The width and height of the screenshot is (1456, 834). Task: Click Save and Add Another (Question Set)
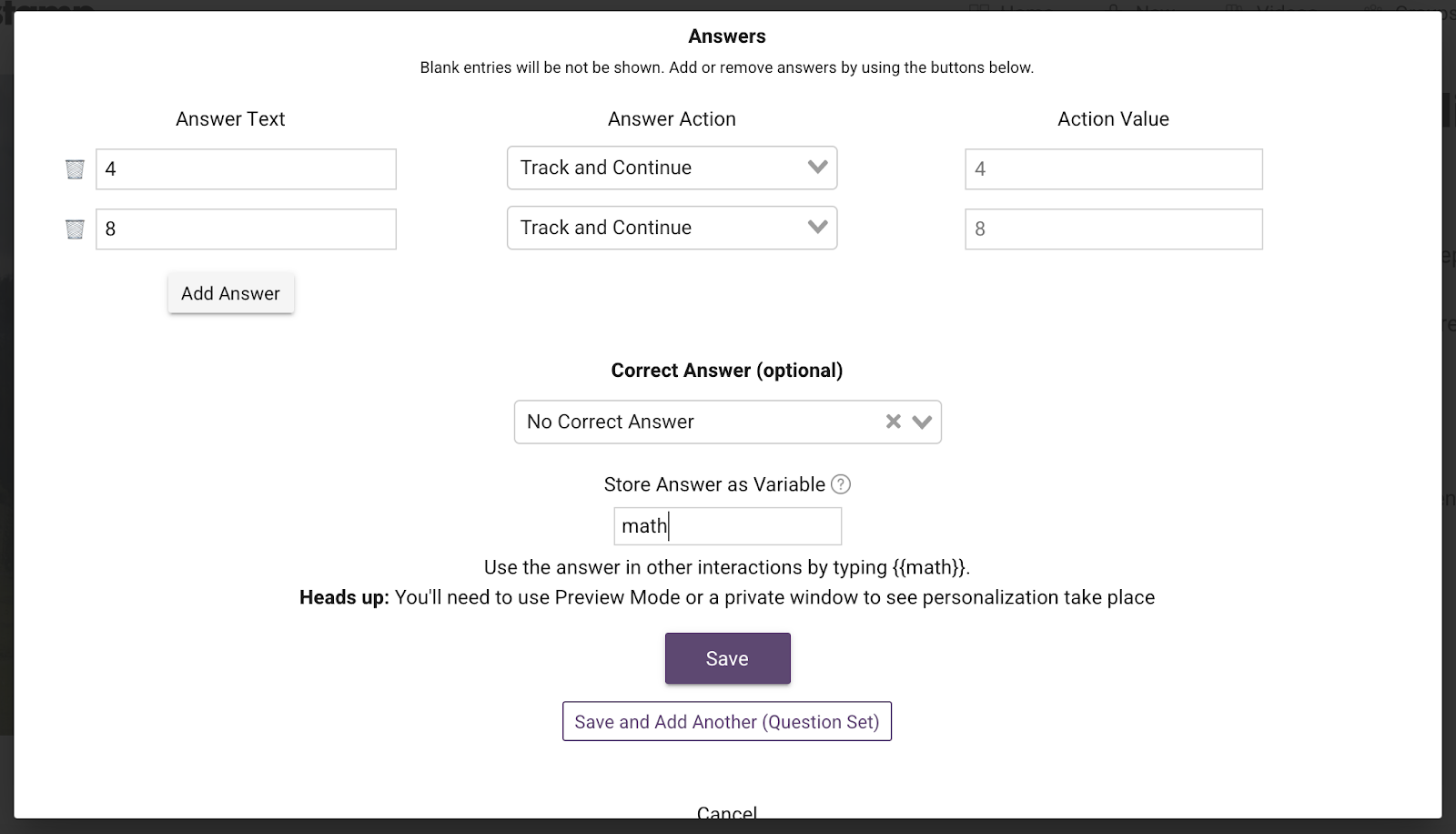(x=726, y=722)
